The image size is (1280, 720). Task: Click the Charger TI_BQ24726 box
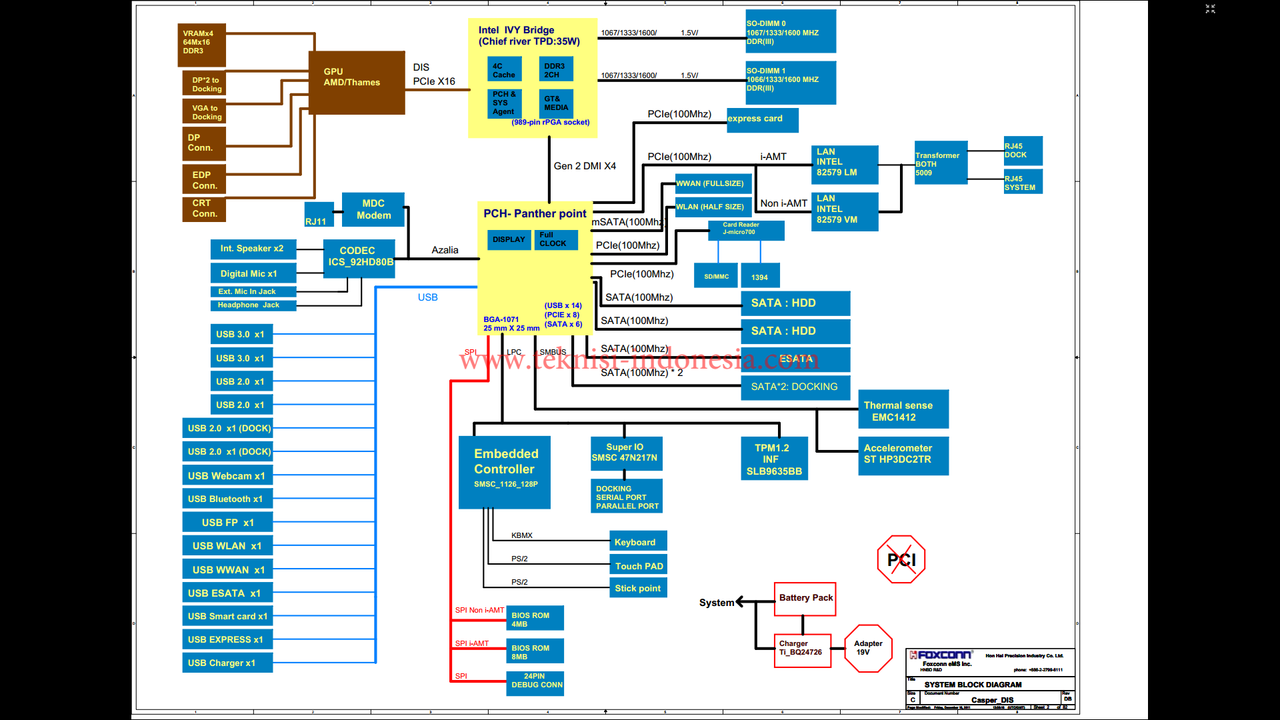(803, 649)
